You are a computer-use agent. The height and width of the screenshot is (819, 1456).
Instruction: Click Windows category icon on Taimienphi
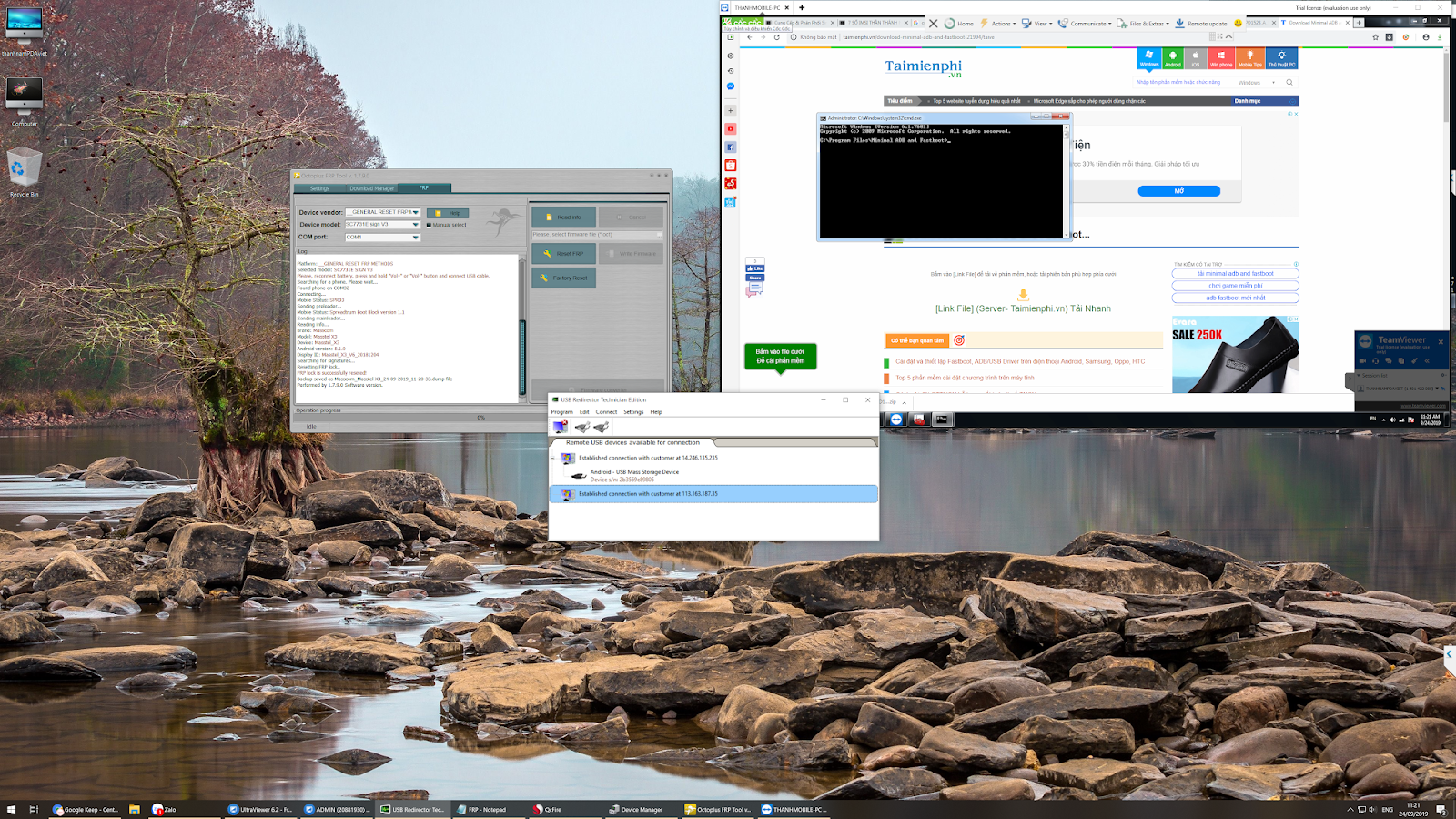tap(1149, 58)
